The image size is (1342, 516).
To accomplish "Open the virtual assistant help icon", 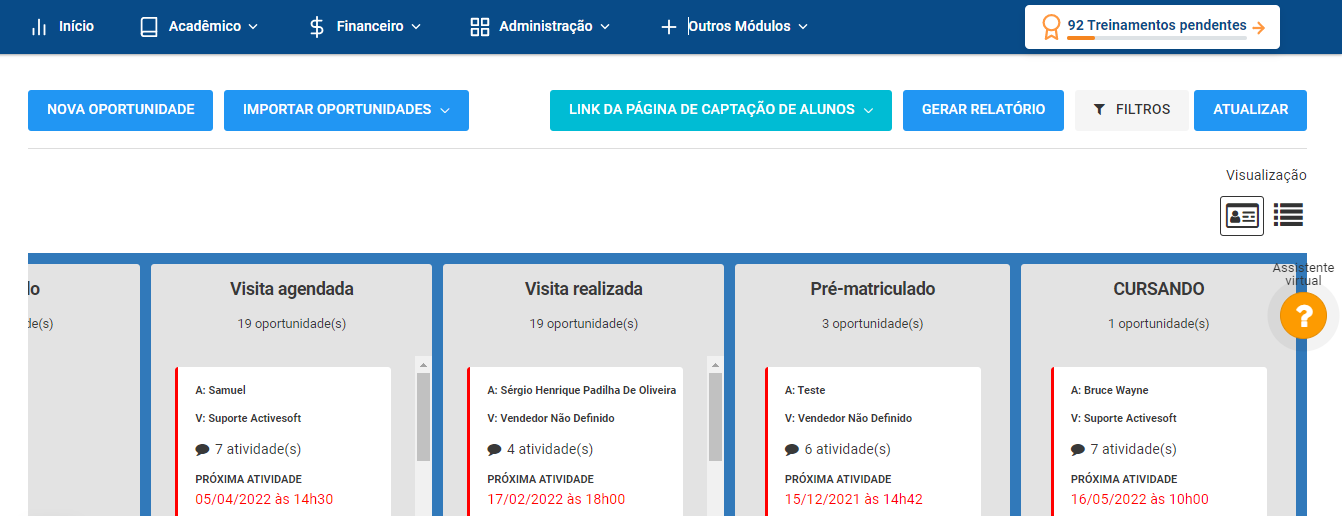I will [x=1303, y=316].
